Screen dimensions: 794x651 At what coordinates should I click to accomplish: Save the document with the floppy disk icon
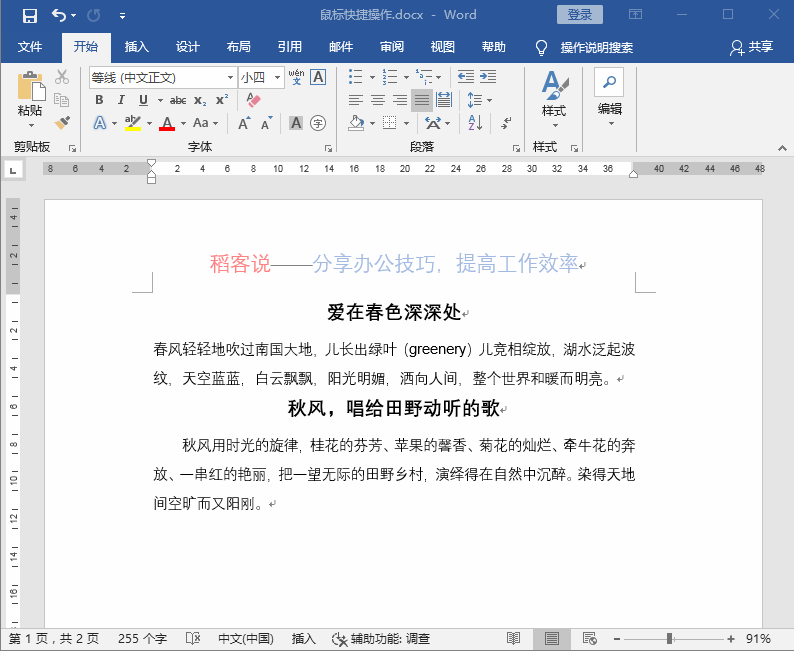tap(30, 16)
